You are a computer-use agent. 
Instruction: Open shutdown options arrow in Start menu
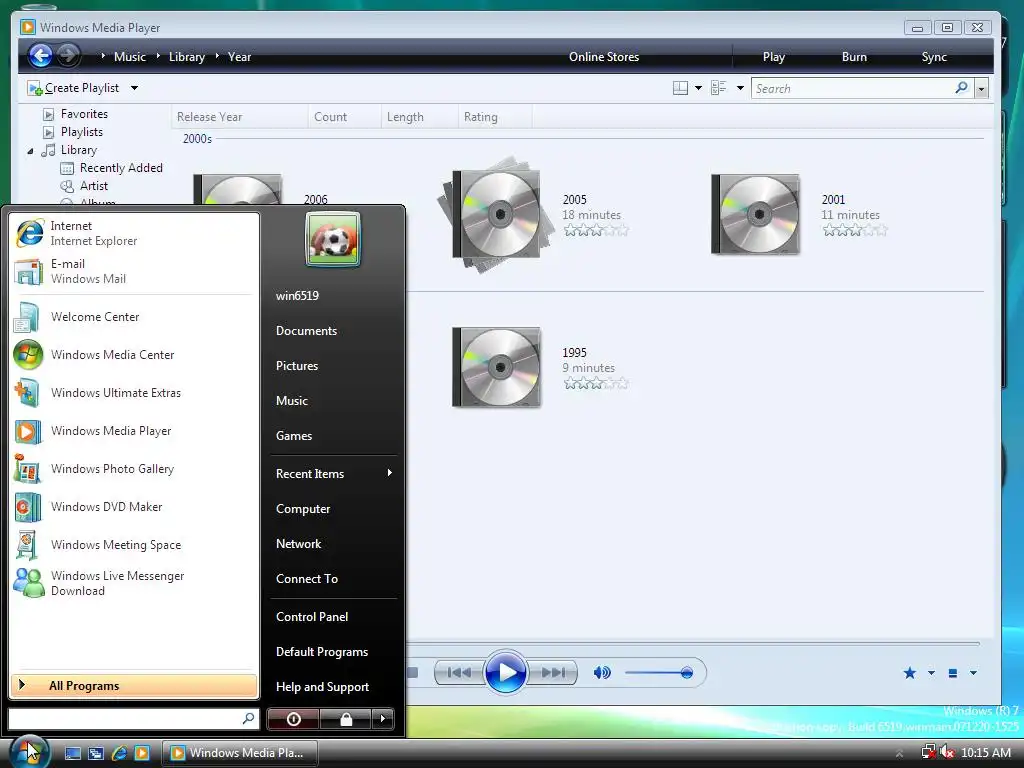(383, 719)
